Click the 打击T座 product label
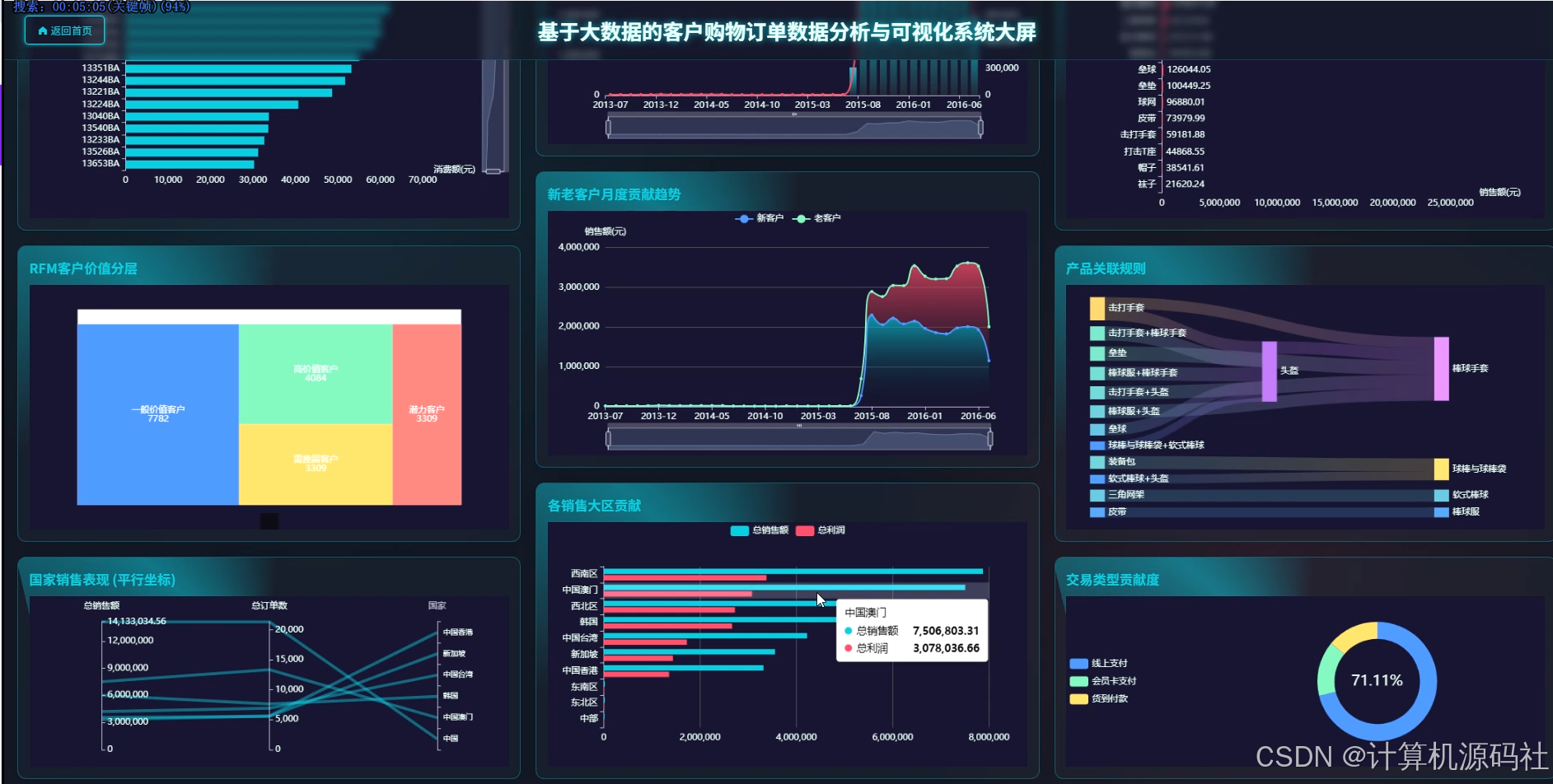The image size is (1553, 784). click(1140, 152)
